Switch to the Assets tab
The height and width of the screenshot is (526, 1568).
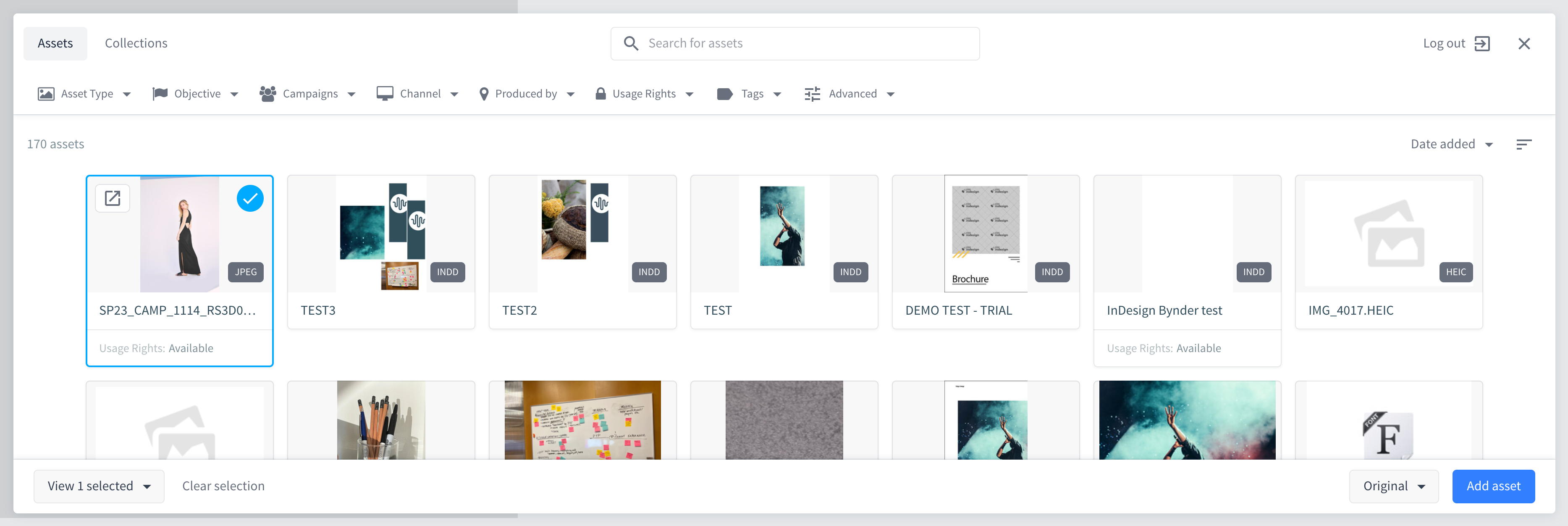(55, 44)
